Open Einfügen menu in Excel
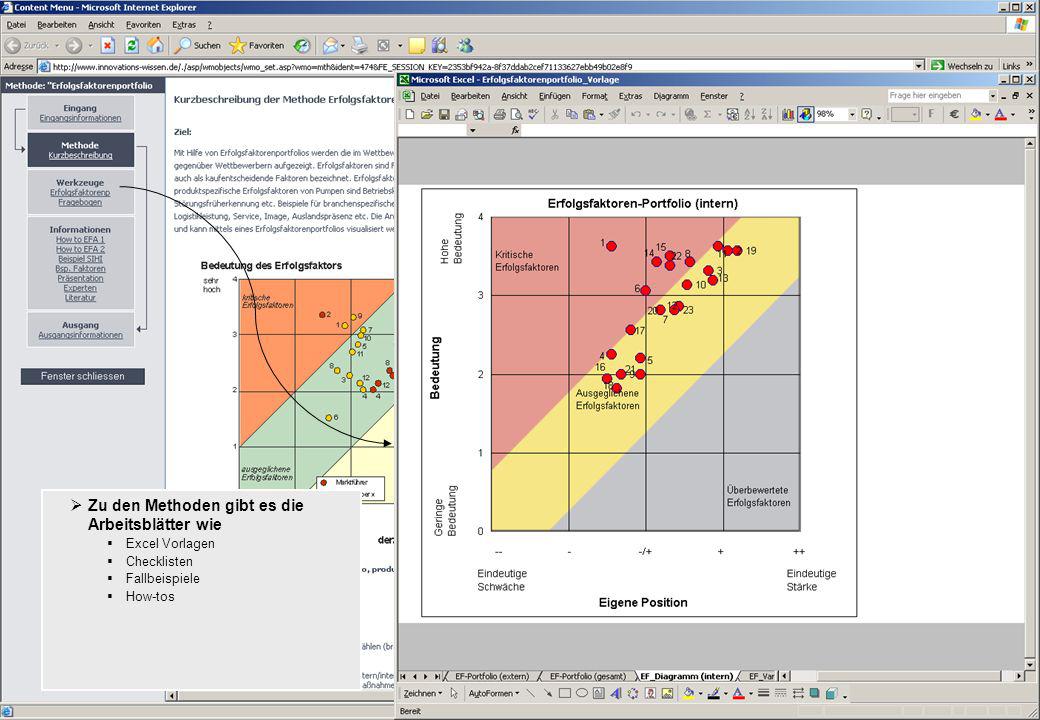 click(554, 95)
